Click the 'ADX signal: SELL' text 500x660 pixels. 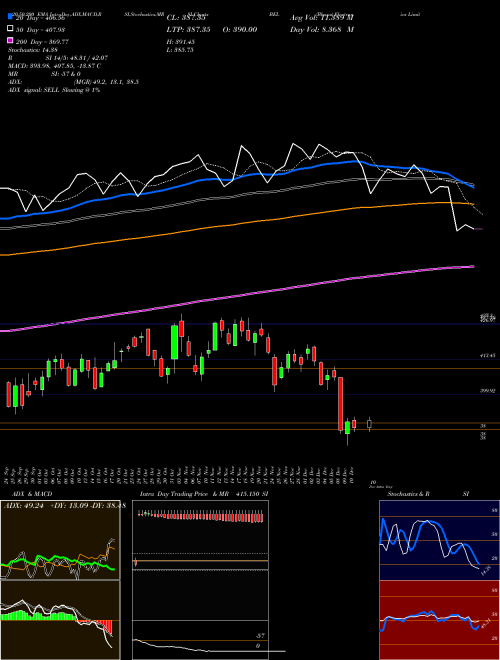[x=35, y=90]
